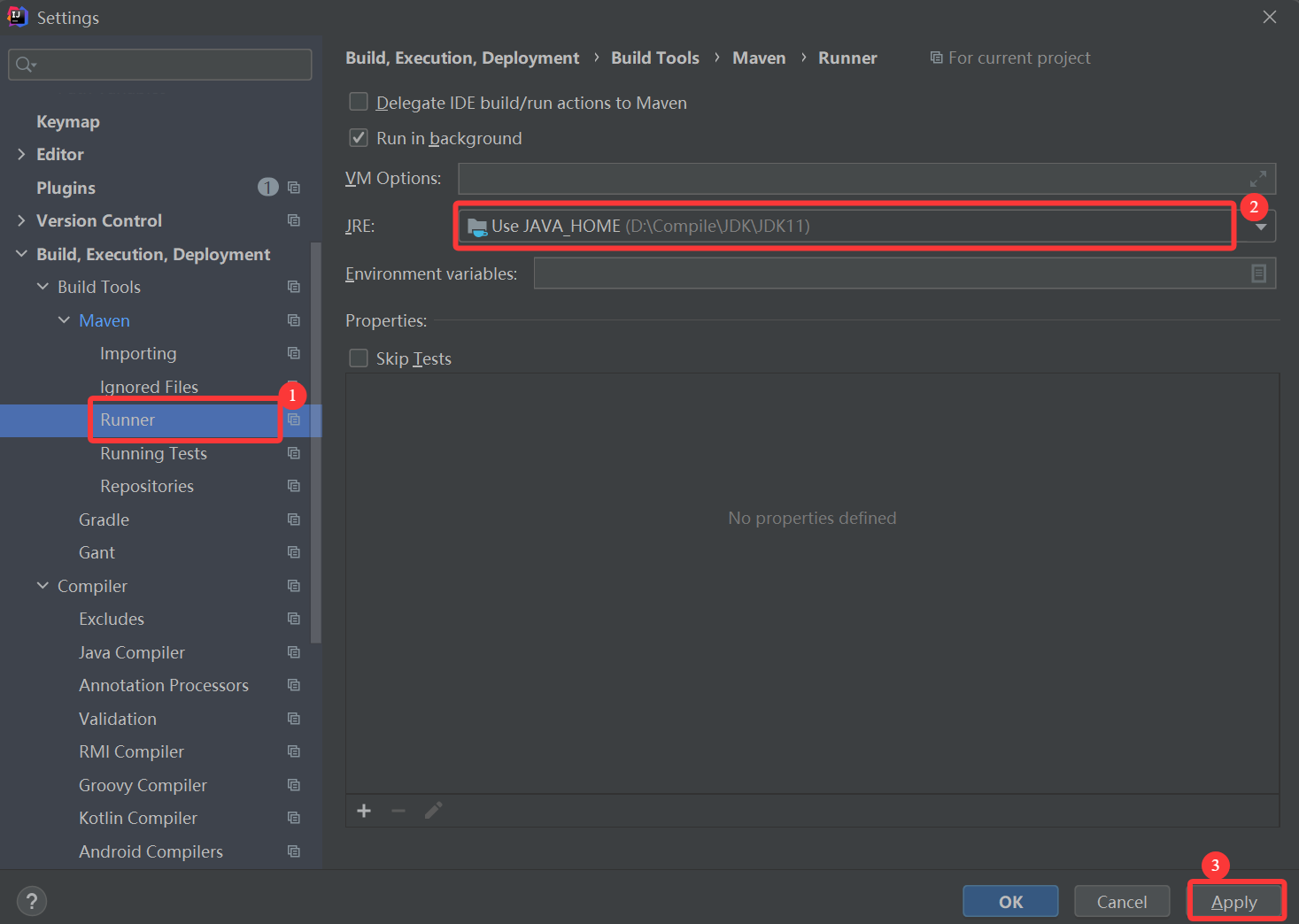The width and height of the screenshot is (1299, 924).
Task: Check the Skip Tests option
Action: click(359, 358)
